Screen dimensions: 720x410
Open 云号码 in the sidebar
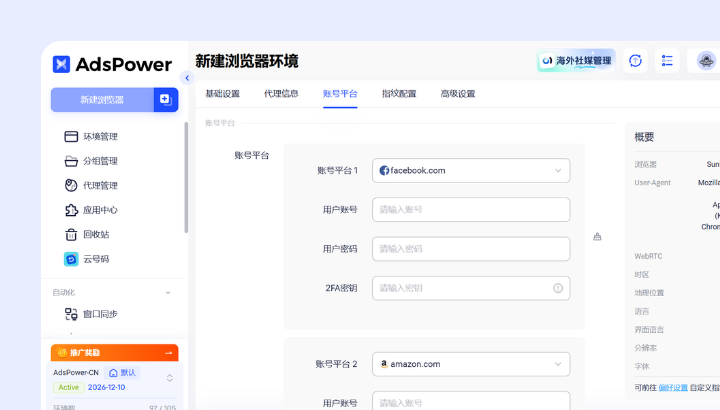point(87,259)
